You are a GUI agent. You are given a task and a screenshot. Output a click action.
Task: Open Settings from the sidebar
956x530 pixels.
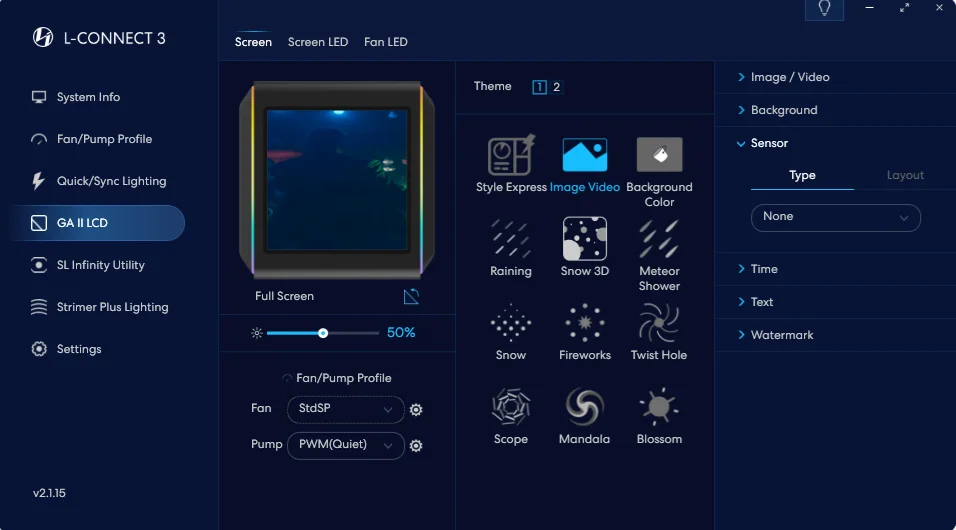tap(79, 349)
